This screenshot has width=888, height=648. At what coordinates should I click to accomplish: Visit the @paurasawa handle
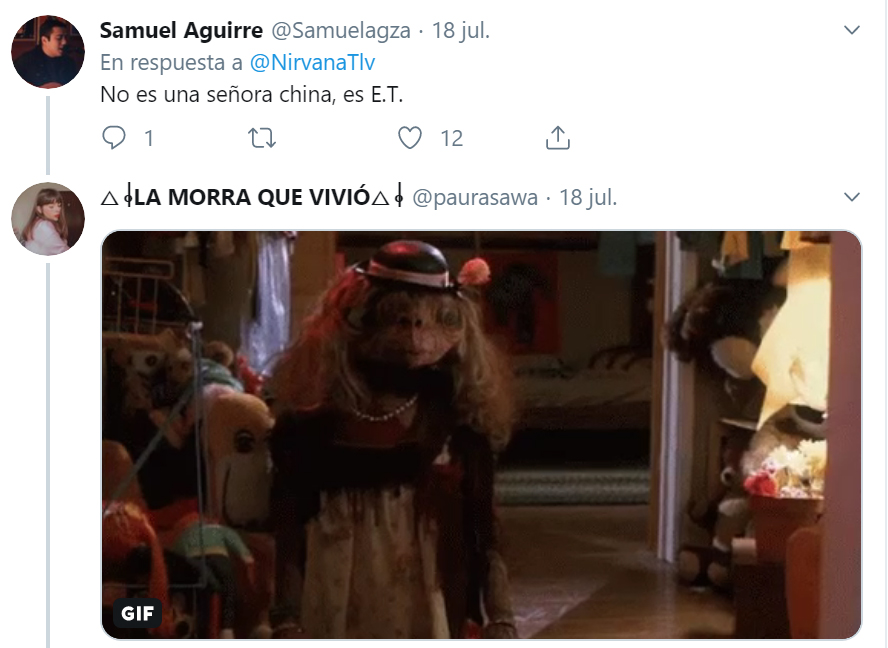point(475,198)
